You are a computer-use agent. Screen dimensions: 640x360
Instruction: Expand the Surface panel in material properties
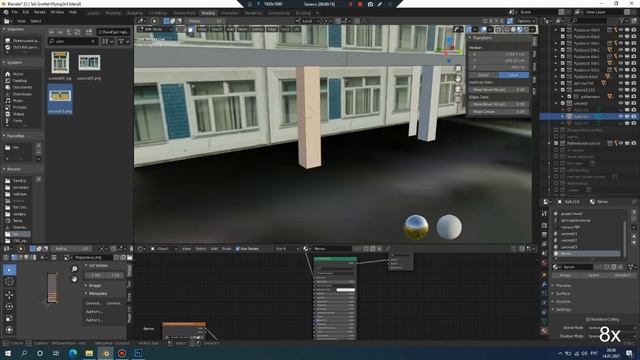point(562,293)
